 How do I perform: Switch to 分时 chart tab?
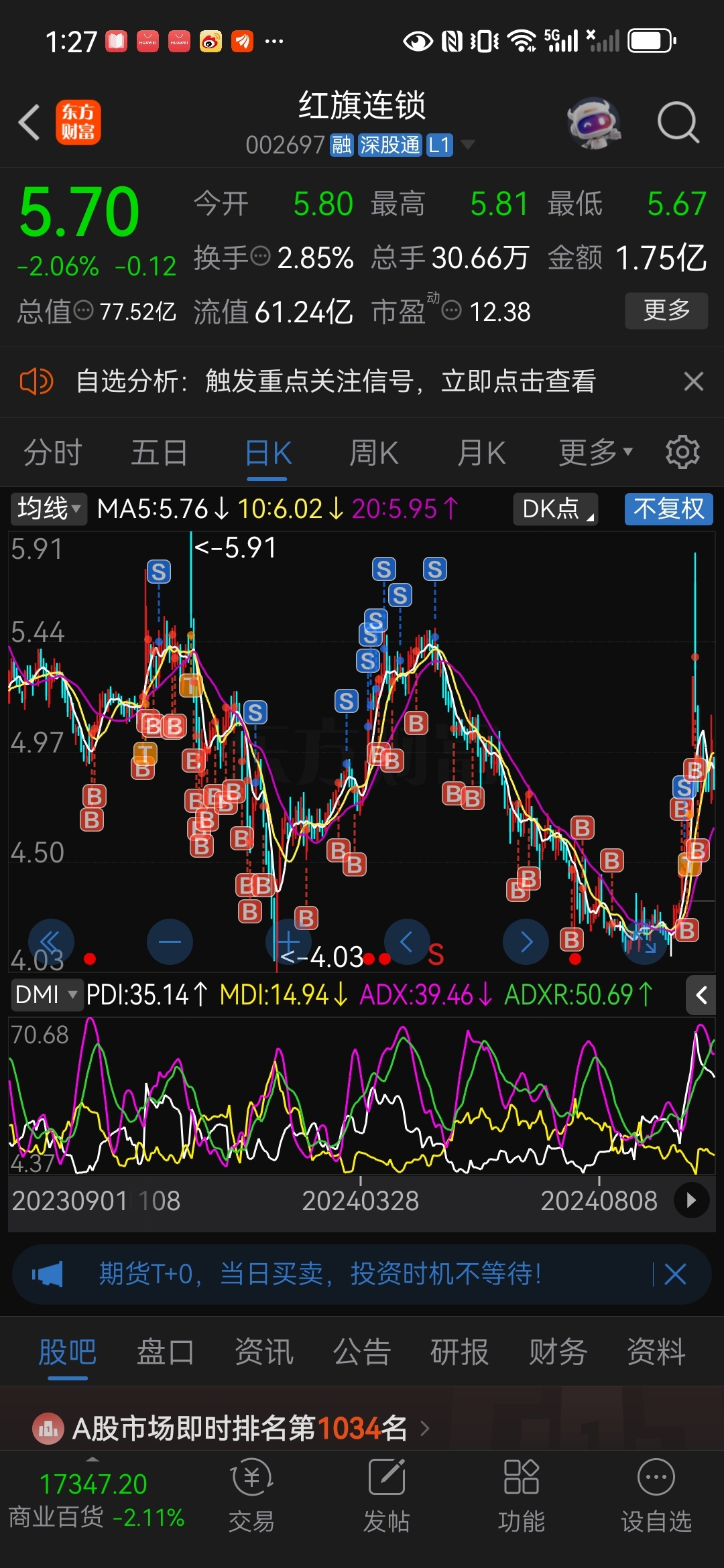pos(52,453)
